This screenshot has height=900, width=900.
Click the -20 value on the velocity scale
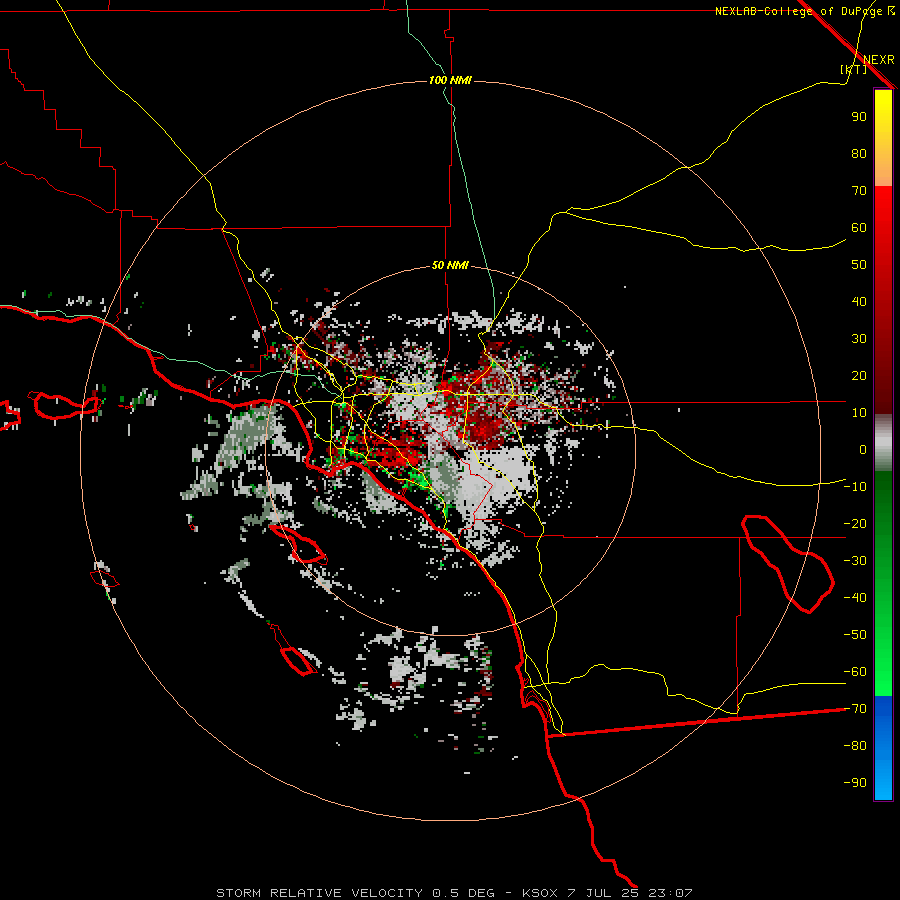855,523
